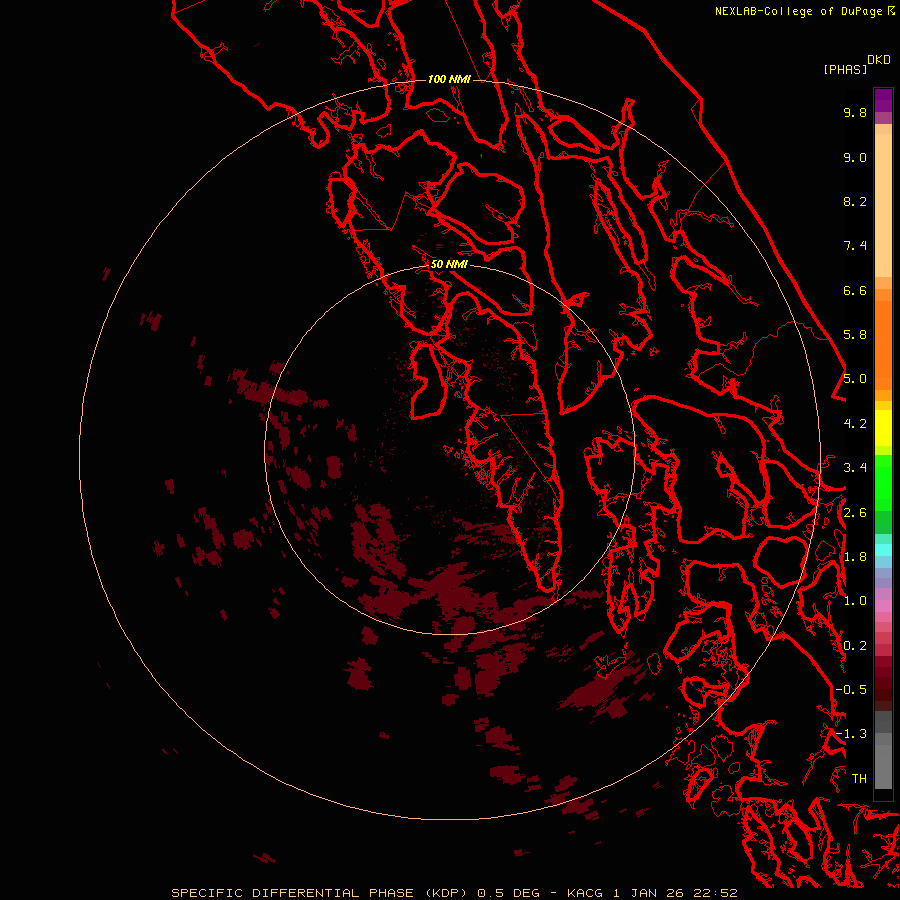The height and width of the screenshot is (900, 900).
Task: Click the 1.0 legend value
Action: (x=855, y=601)
